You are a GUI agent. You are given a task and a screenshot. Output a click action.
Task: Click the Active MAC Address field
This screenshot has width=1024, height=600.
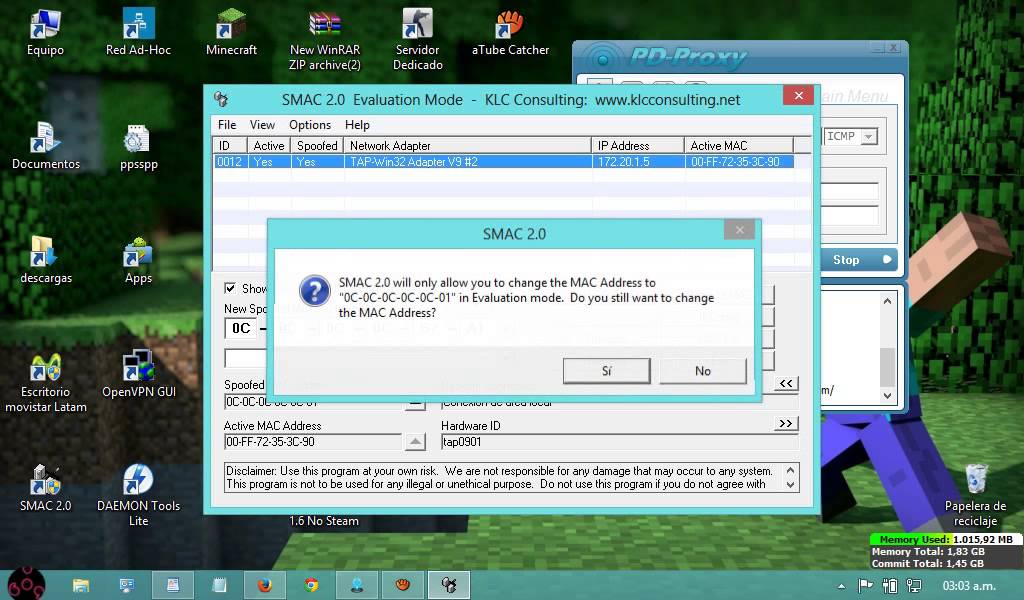pyautogui.click(x=313, y=442)
